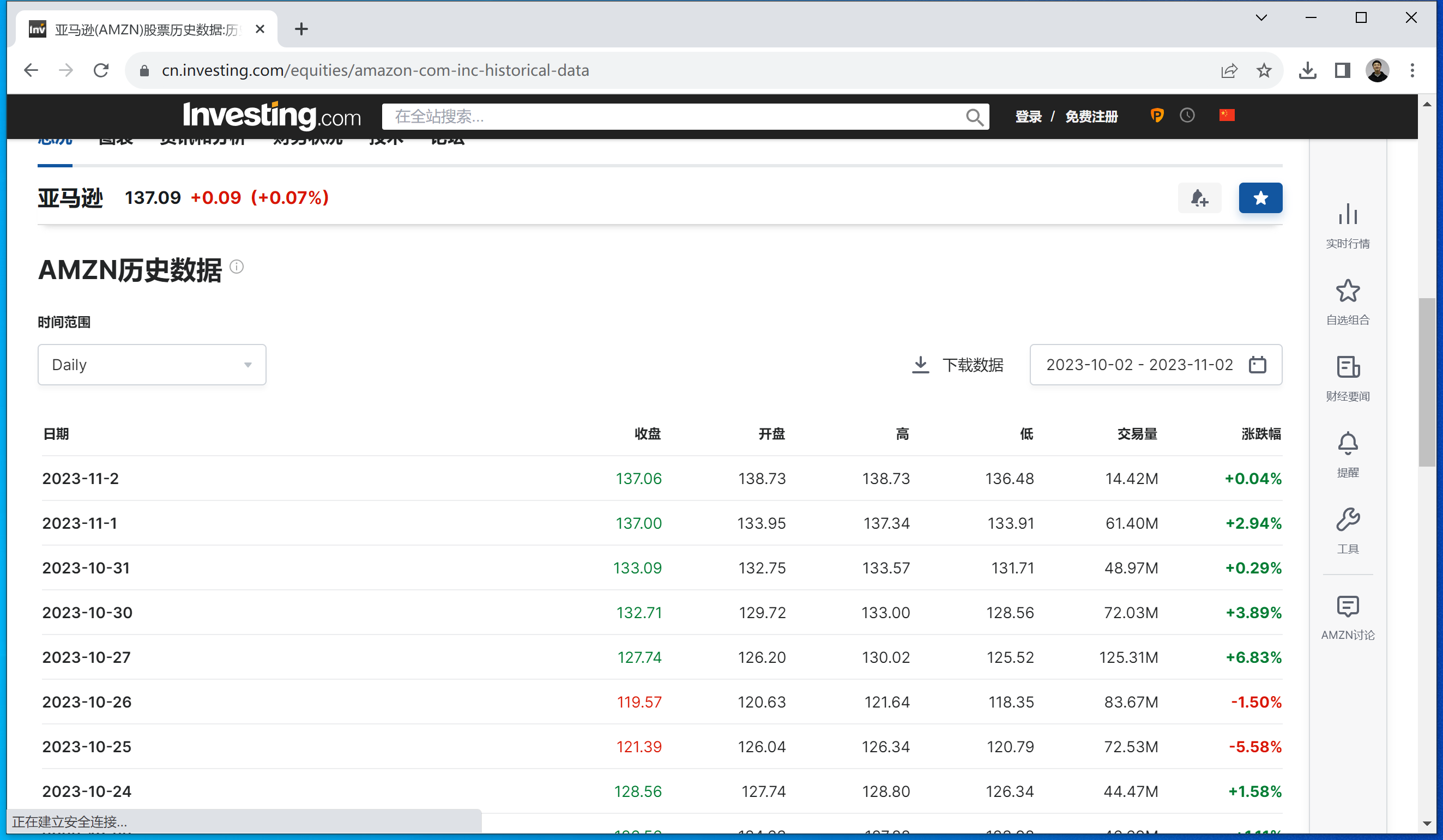Click the browser forward arrow
The width and height of the screenshot is (1443, 840).
click(x=66, y=70)
